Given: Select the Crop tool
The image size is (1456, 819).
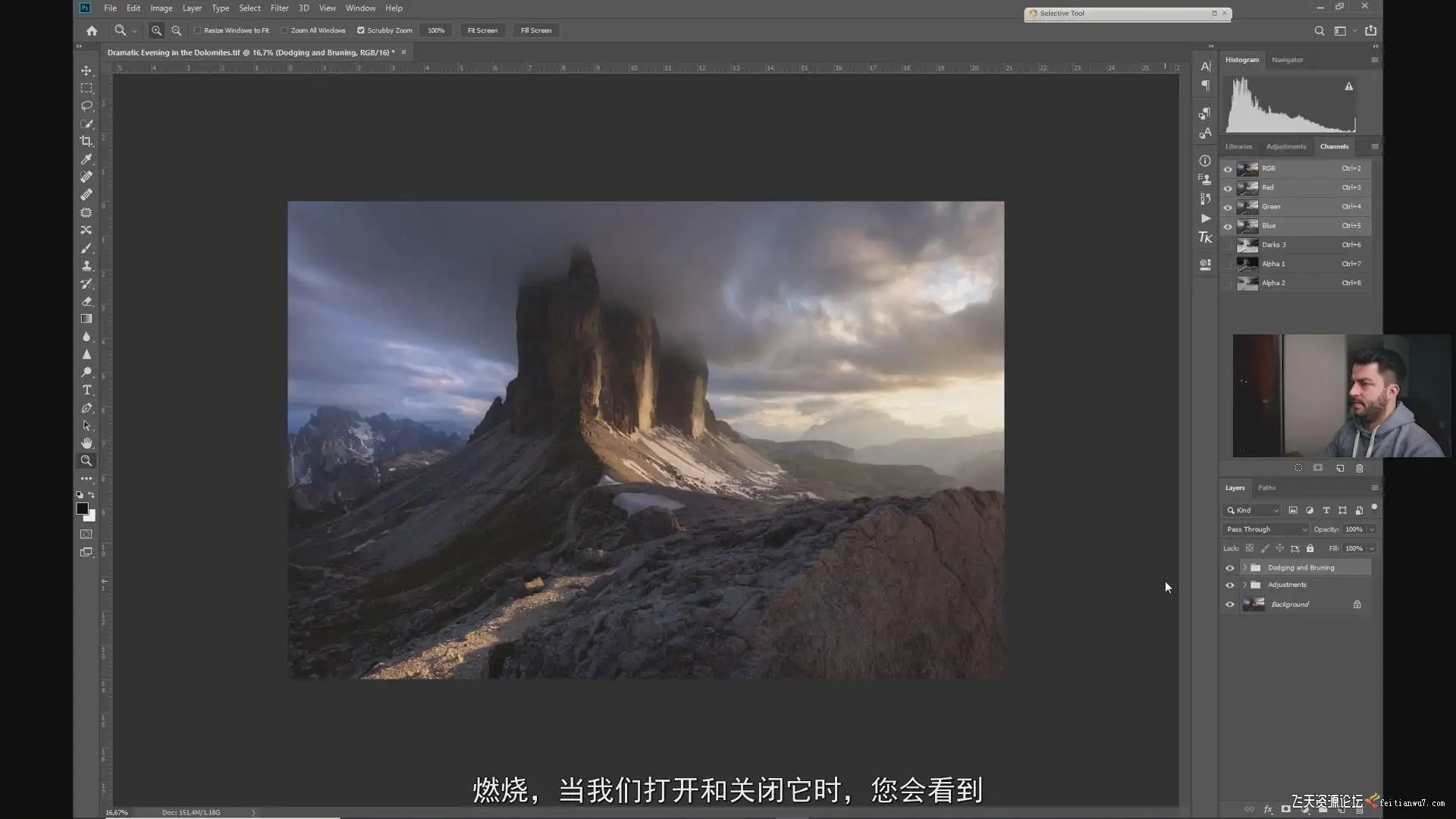Looking at the screenshot, I should [86, 141].
